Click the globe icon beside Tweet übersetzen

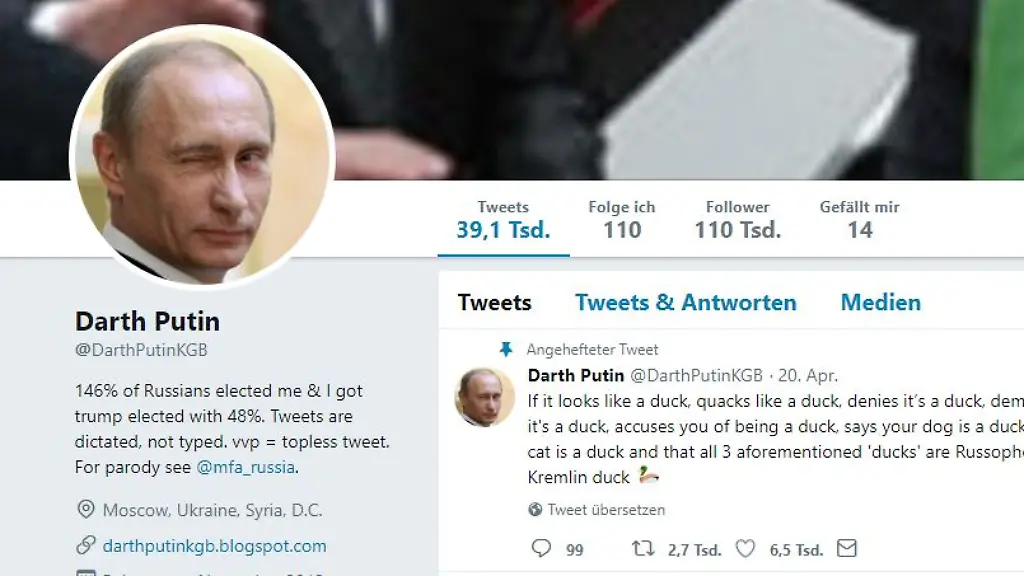(x=536, y=509)
